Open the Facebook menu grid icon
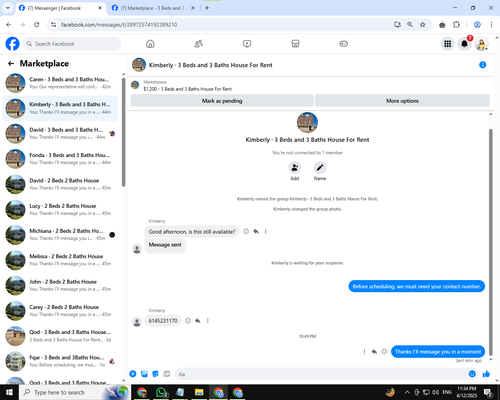 point(448,44)
